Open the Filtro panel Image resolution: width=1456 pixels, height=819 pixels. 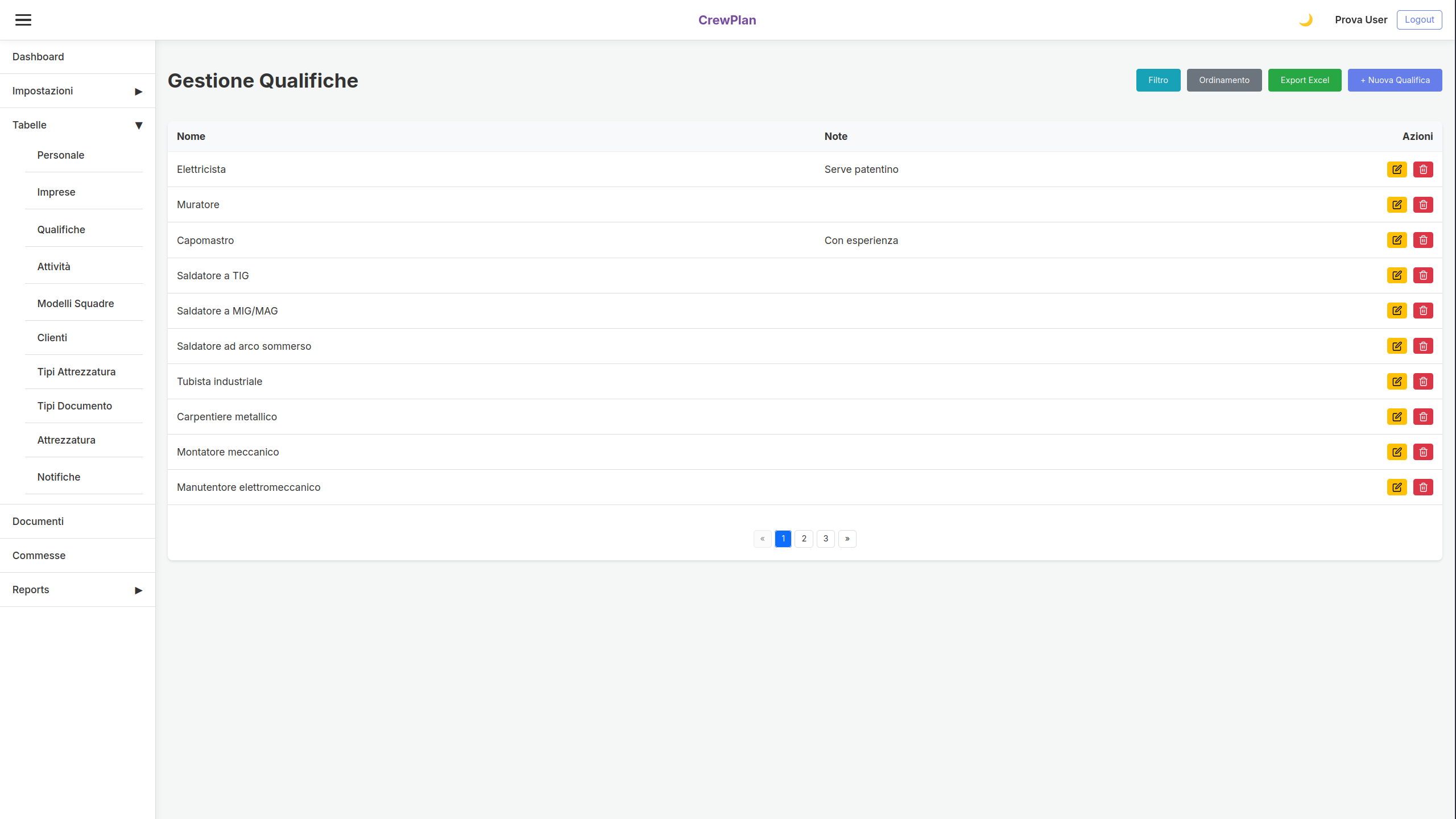(x=1157, y=80)
